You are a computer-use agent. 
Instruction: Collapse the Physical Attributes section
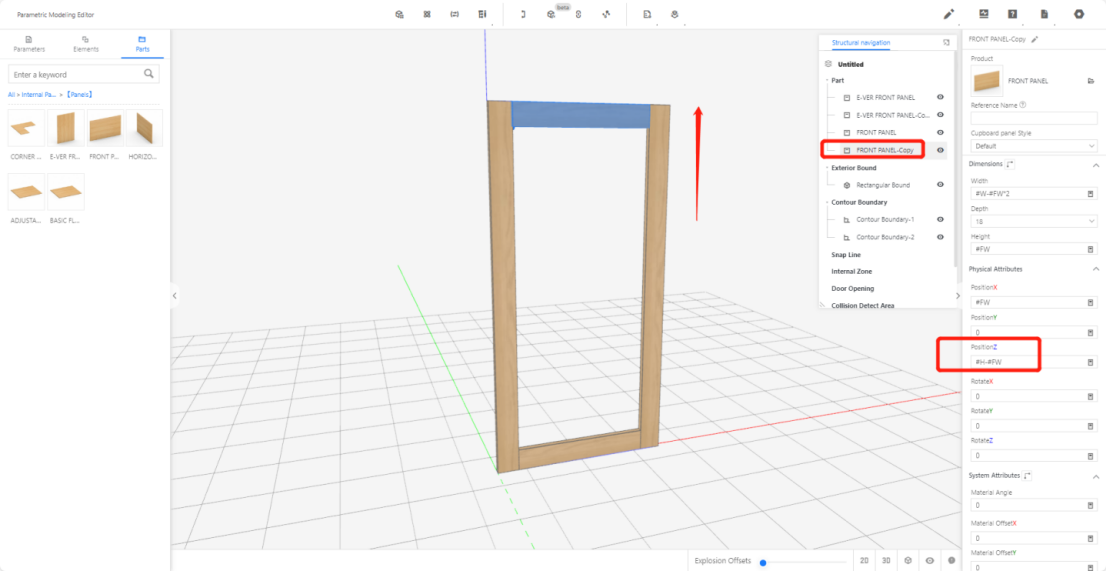click(1095, 269)
